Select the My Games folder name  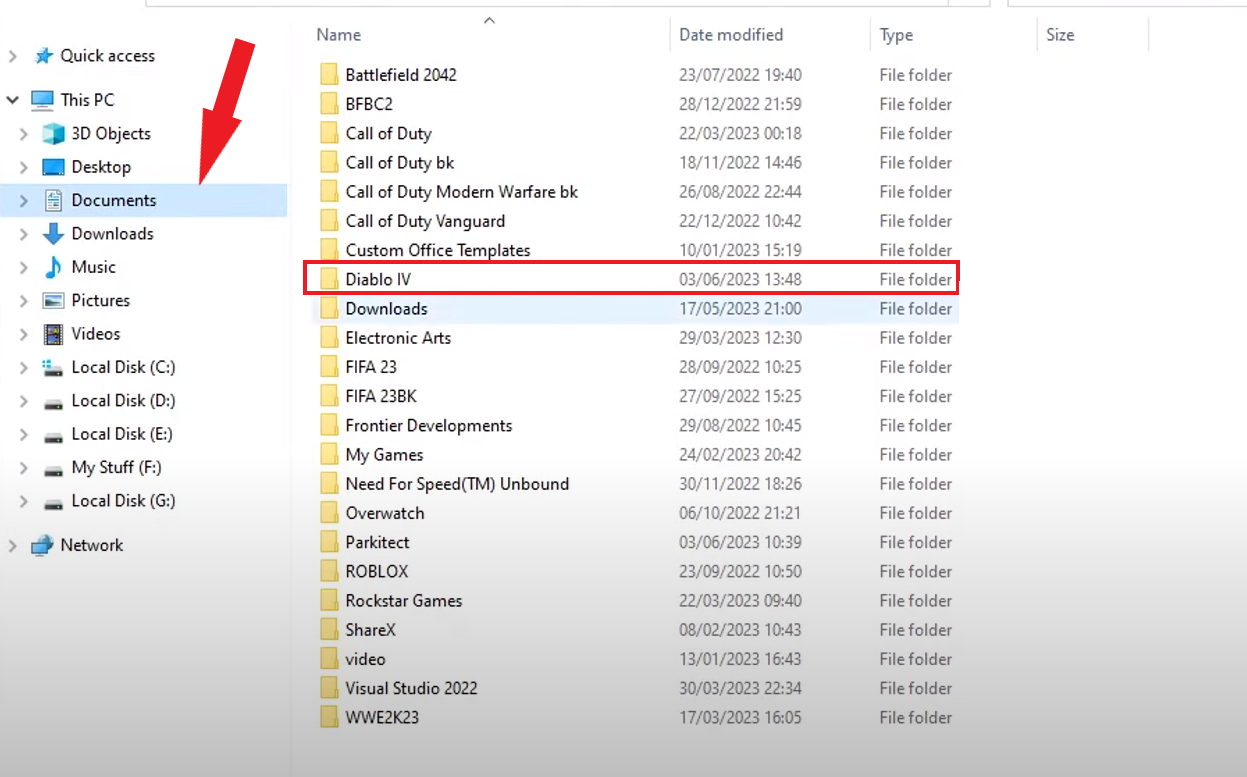(384, 455)
